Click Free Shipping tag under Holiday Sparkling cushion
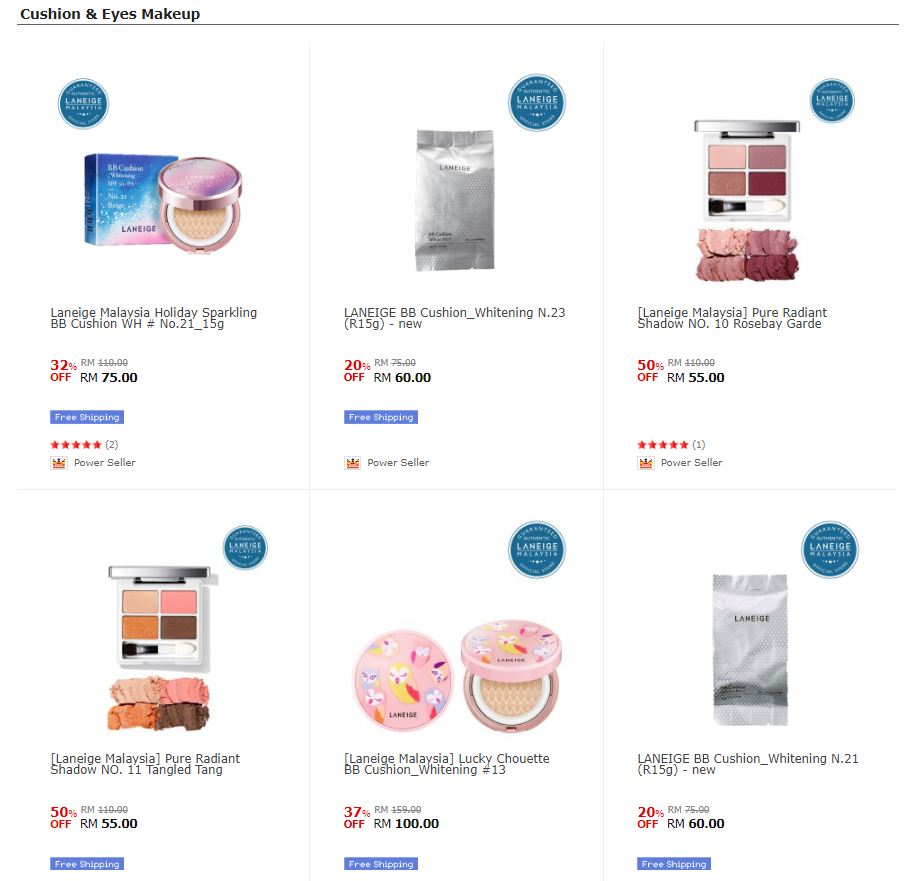The height and width of the screenshot is (881, 916). coord(87,417)
